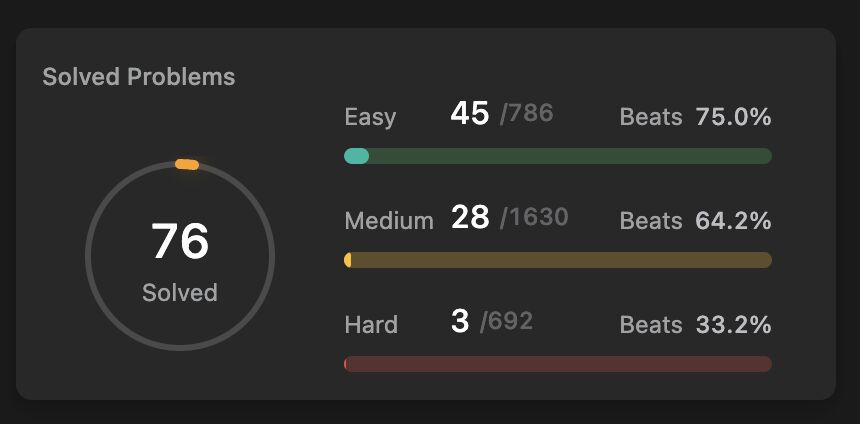Click the Solved Problems heading
This screenshot has height=424, width=860.
(139, 77)
